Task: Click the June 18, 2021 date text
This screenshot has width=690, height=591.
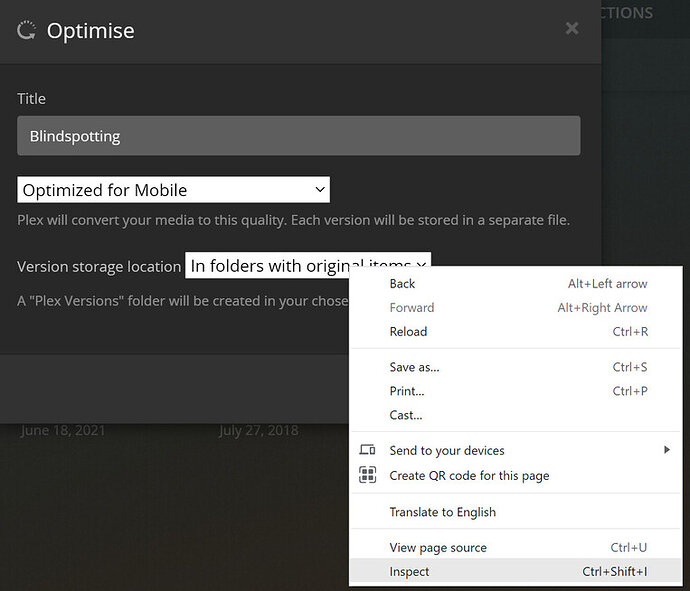Action: click(63, 430)
